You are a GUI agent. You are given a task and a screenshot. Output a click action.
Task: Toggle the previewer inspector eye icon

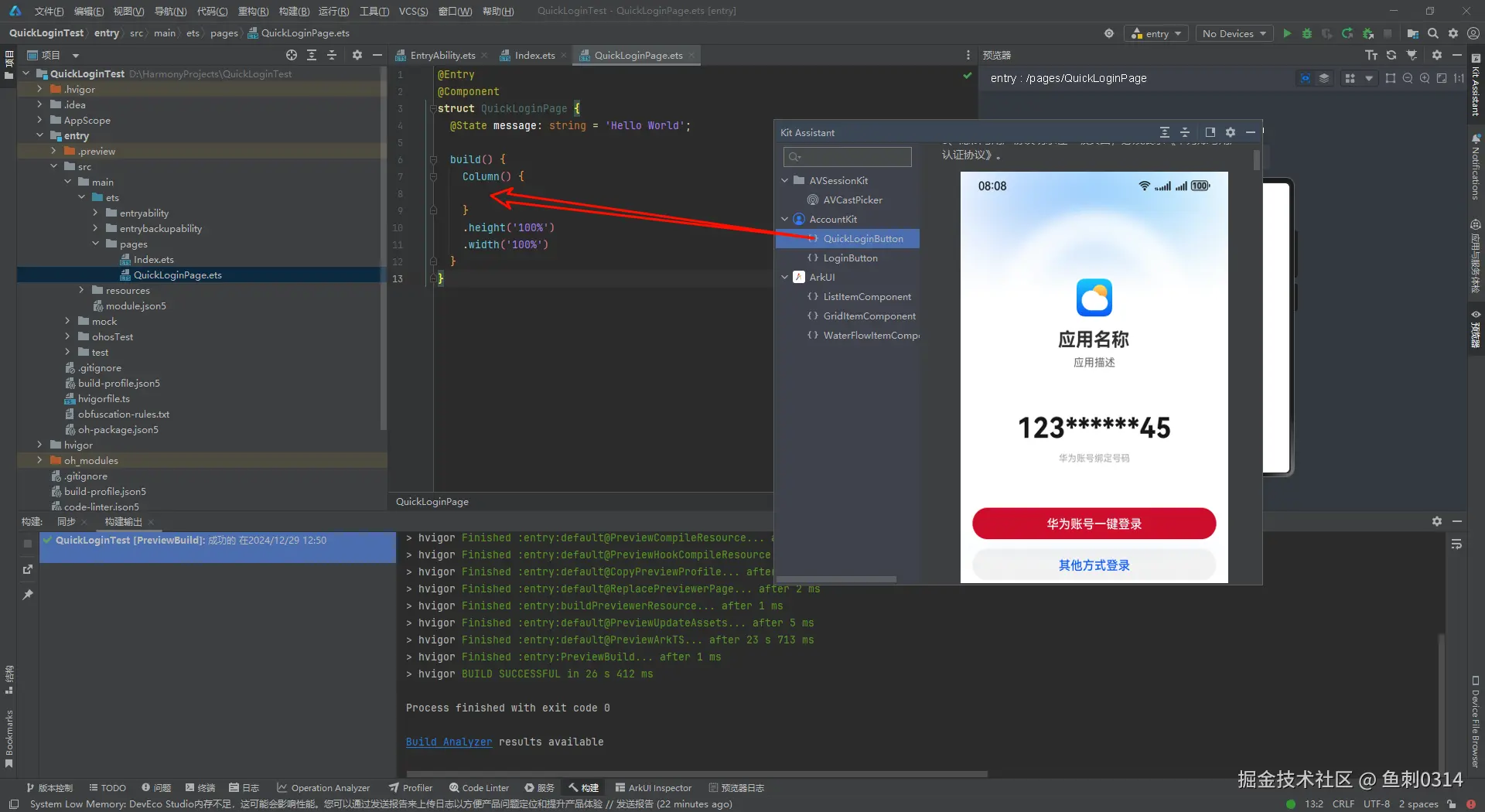pyautogui.click(x=1306, y=78)
